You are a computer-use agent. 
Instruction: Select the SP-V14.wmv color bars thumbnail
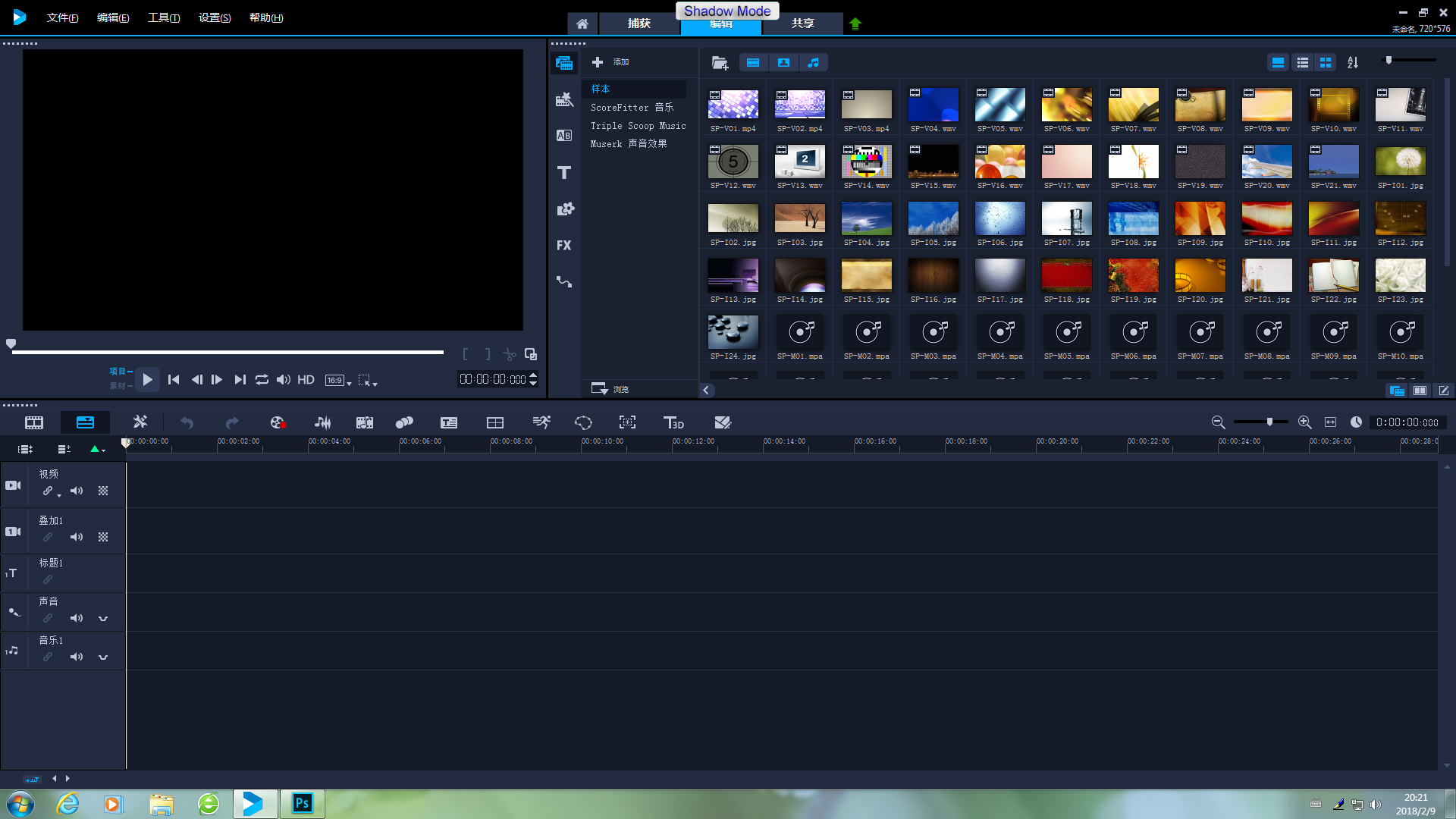click(867, 162)
